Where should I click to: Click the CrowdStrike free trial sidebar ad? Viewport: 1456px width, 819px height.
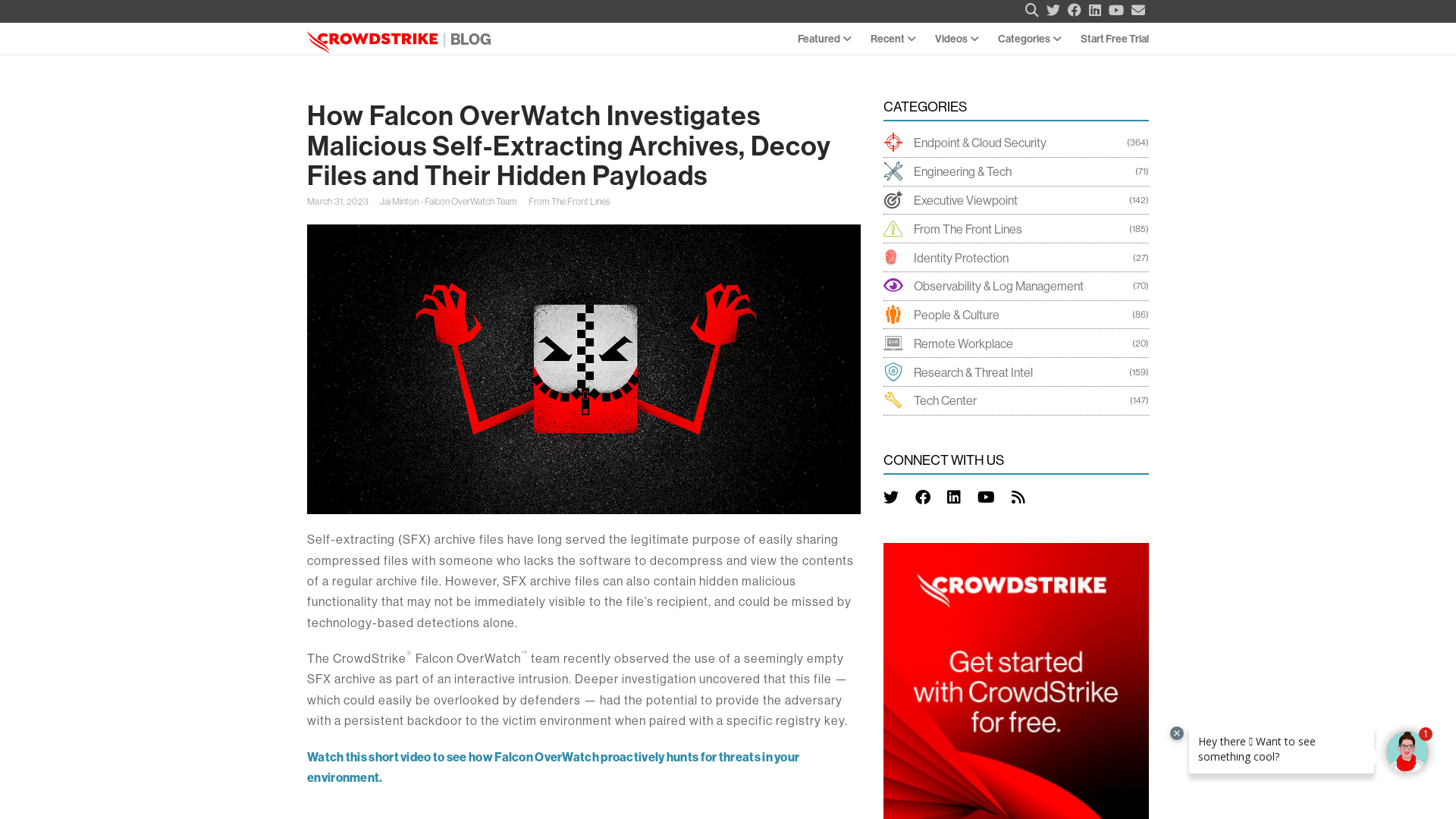tap(1016, 681)
